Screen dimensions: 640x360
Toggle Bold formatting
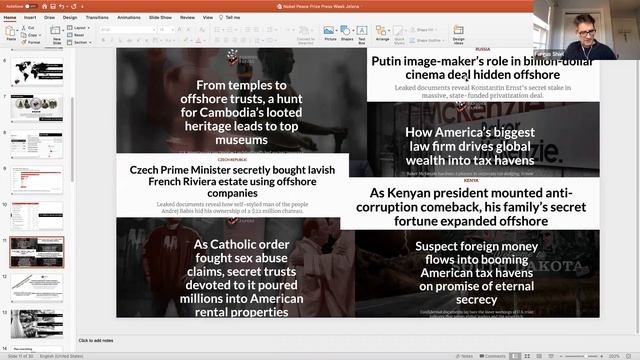pyautogui.click(x=103, y=40)
